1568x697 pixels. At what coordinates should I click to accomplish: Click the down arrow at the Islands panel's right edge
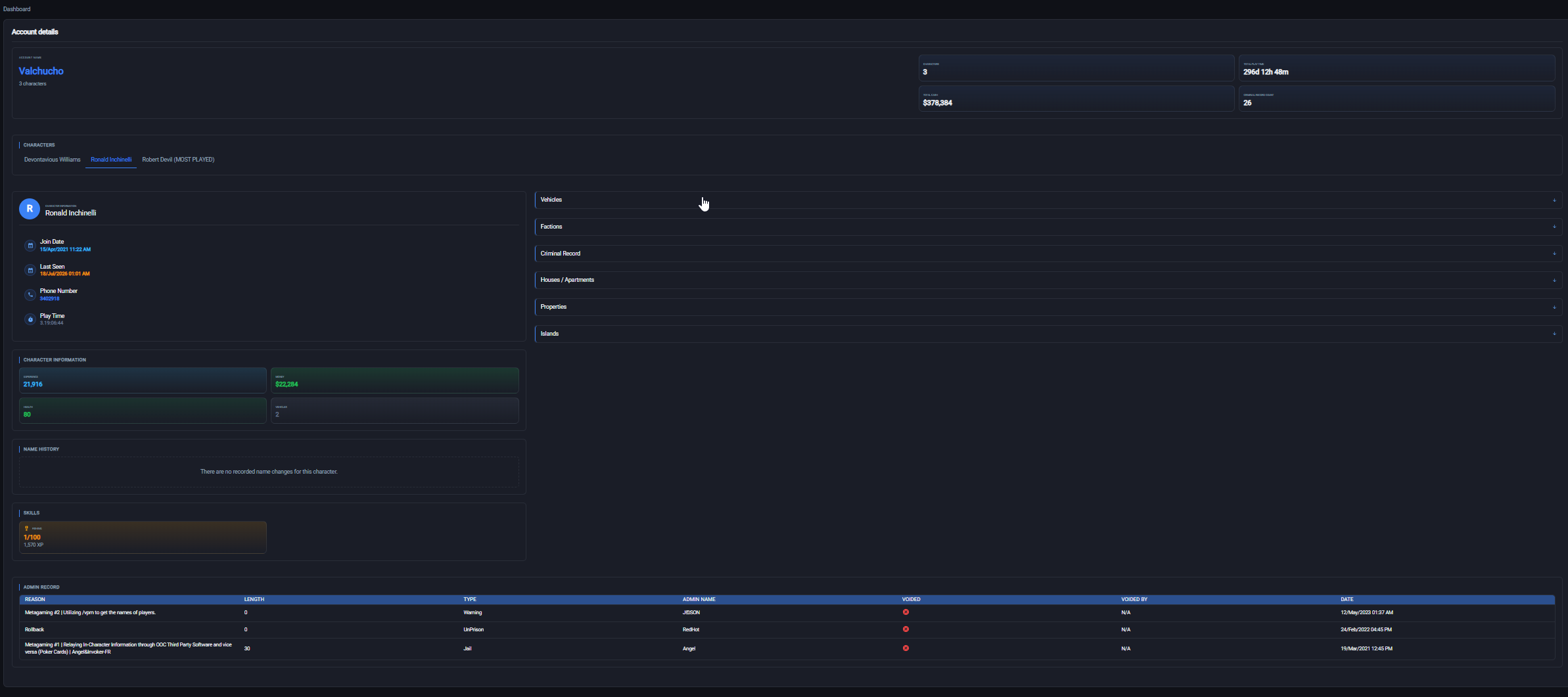1554,334
